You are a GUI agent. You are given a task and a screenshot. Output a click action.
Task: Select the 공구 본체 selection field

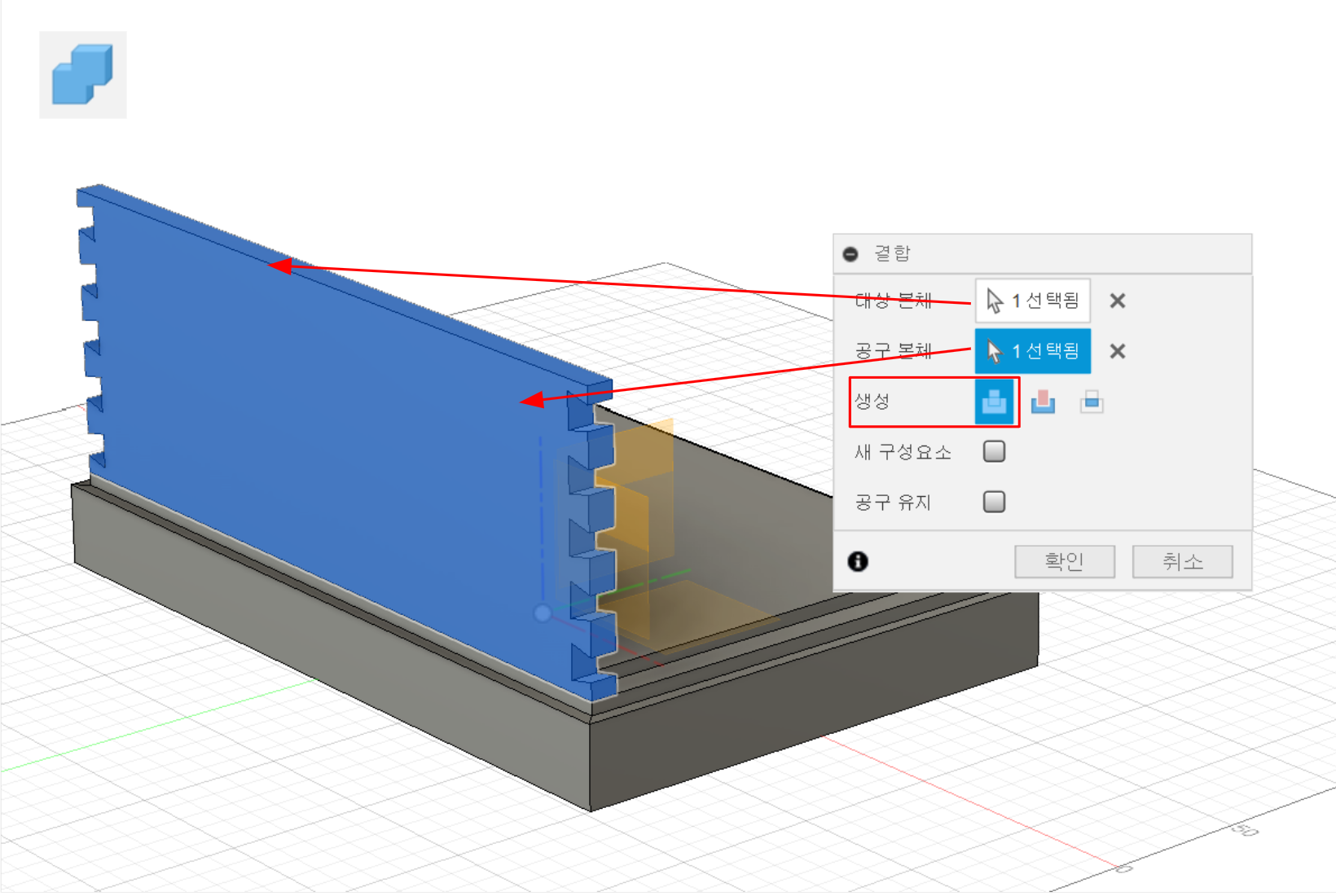tap(1032, 351)
